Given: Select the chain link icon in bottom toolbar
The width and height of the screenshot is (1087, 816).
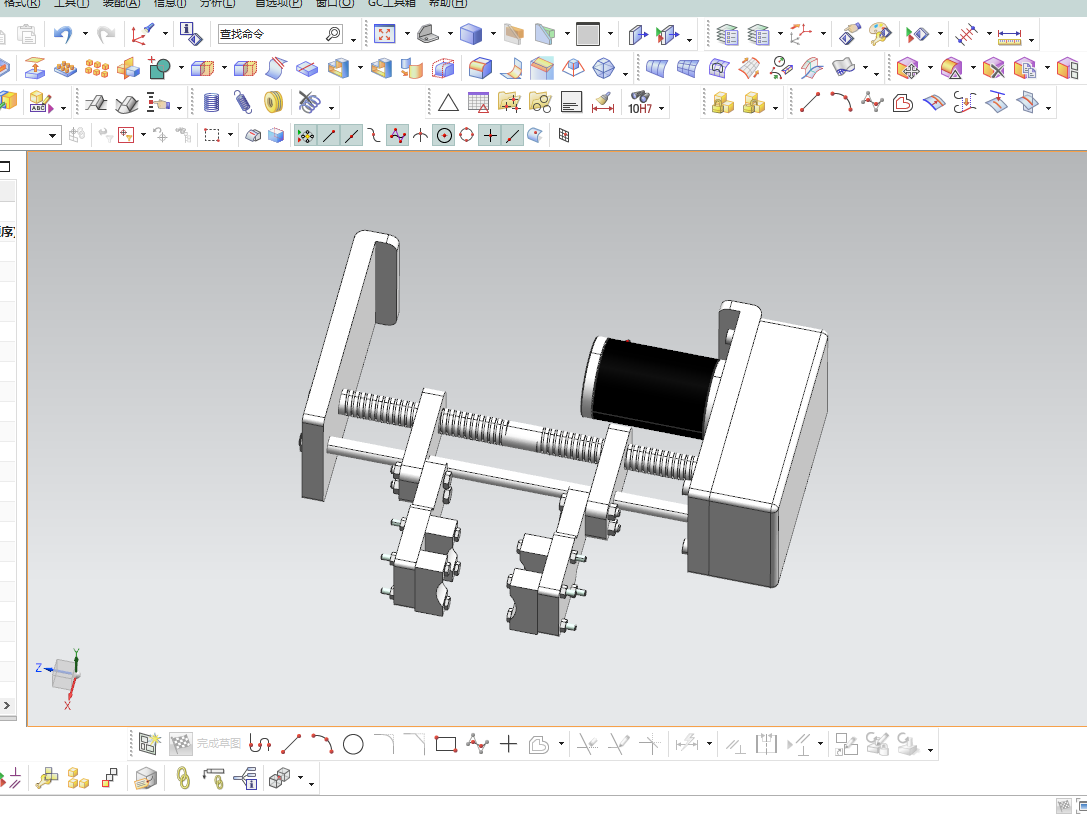Looking at the screenshot, I should (x=183, y=778).
